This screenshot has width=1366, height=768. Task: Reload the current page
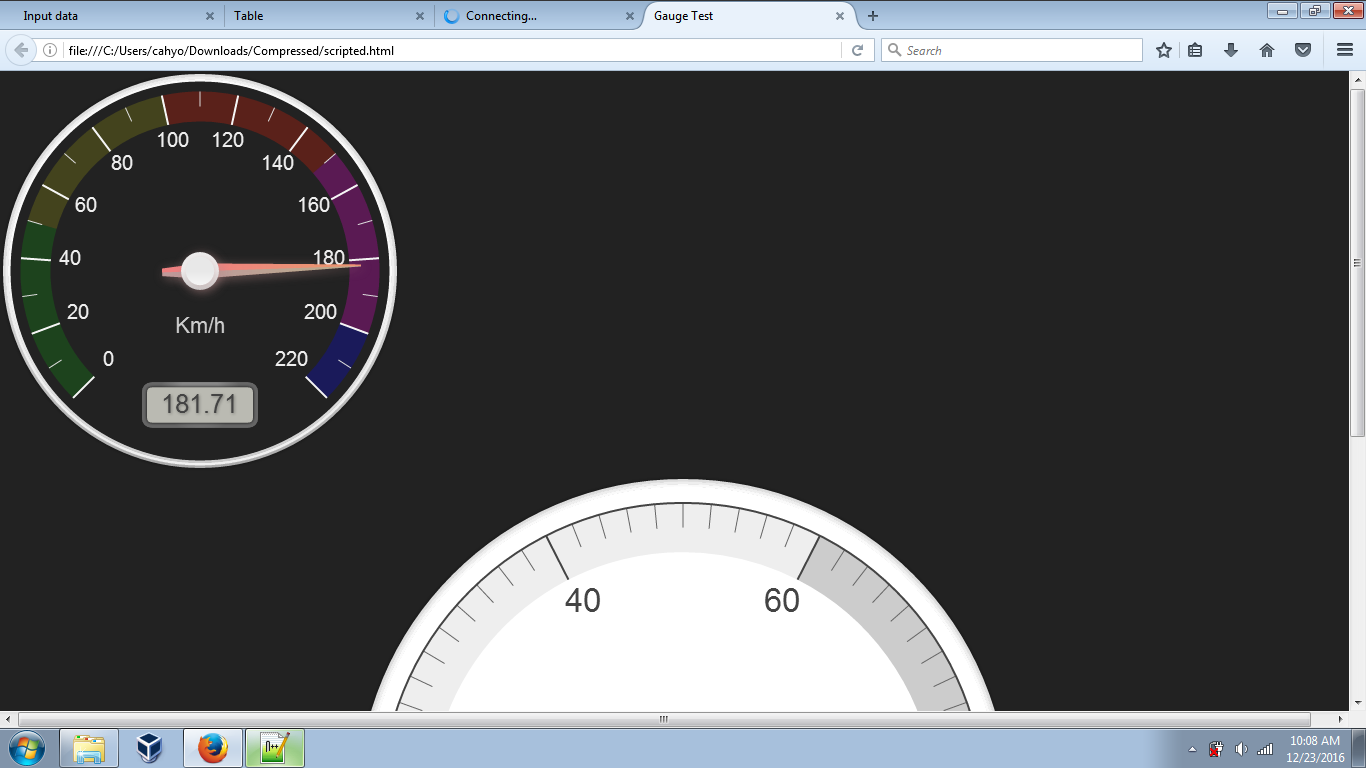(858, 50)
